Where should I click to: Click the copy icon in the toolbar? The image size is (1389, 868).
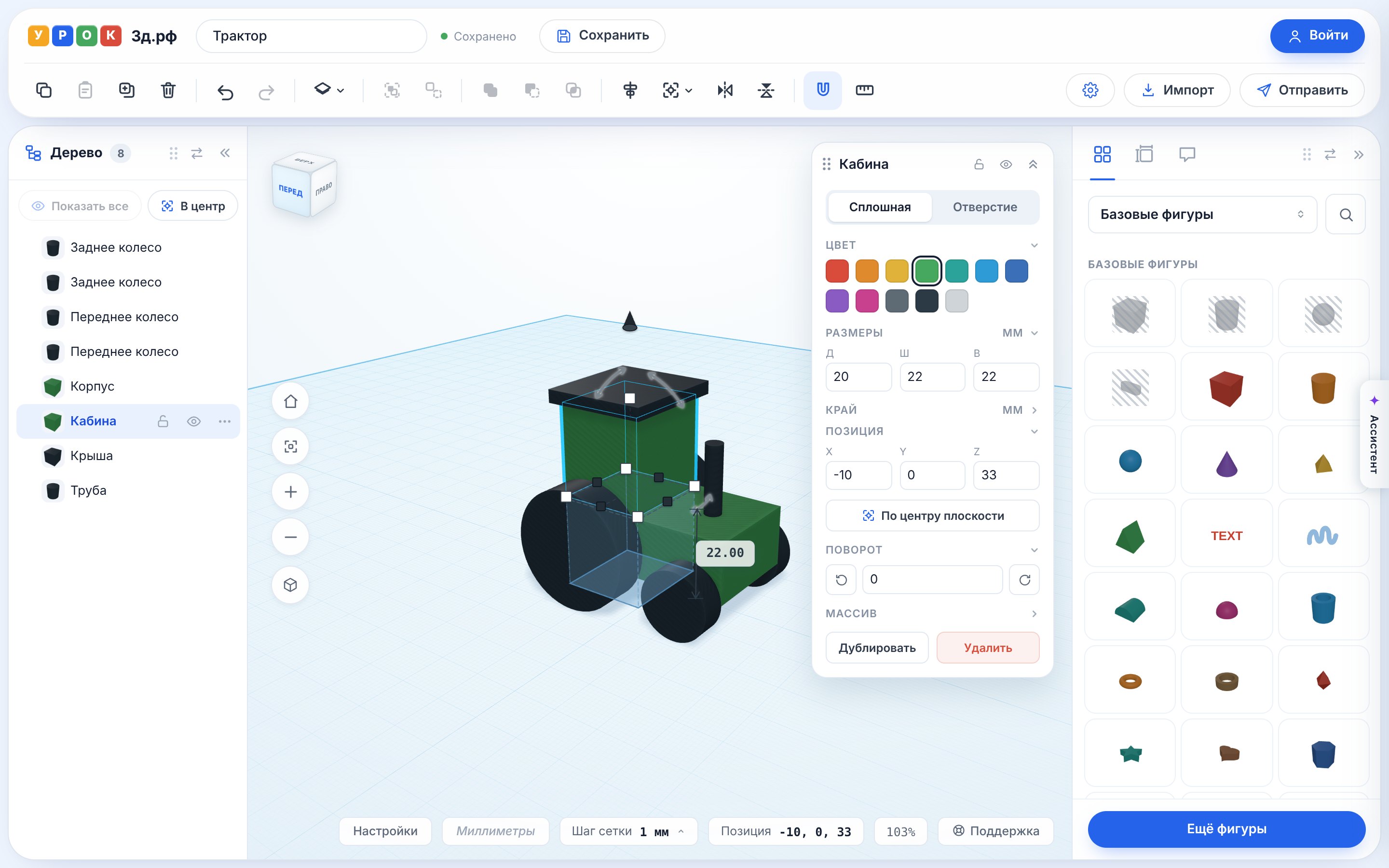[x=44, y=90]
